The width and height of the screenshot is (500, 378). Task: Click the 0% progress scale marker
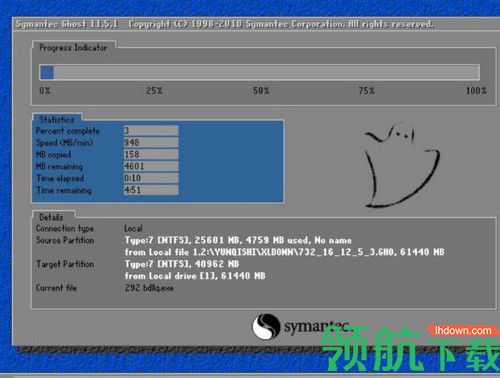tap(45, 91)
